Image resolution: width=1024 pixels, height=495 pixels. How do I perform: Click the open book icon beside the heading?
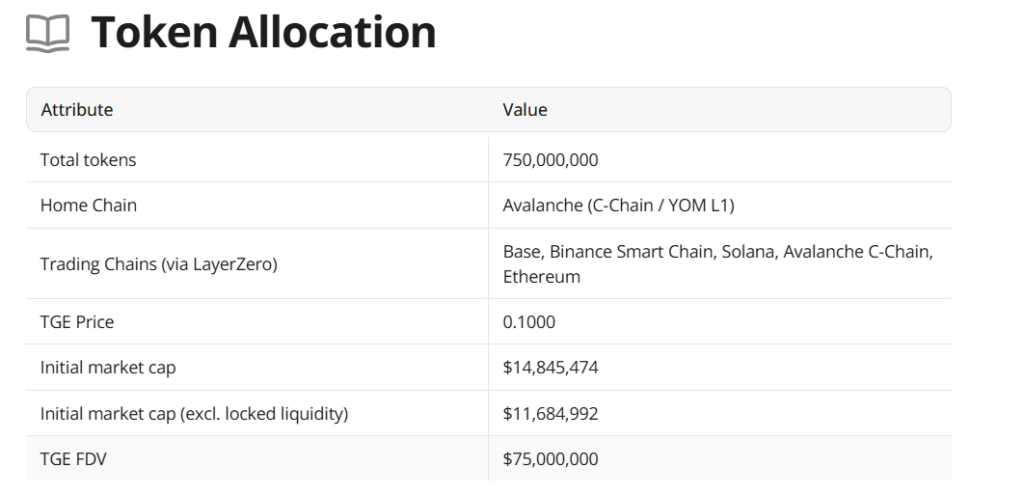(x=48, y=35)
